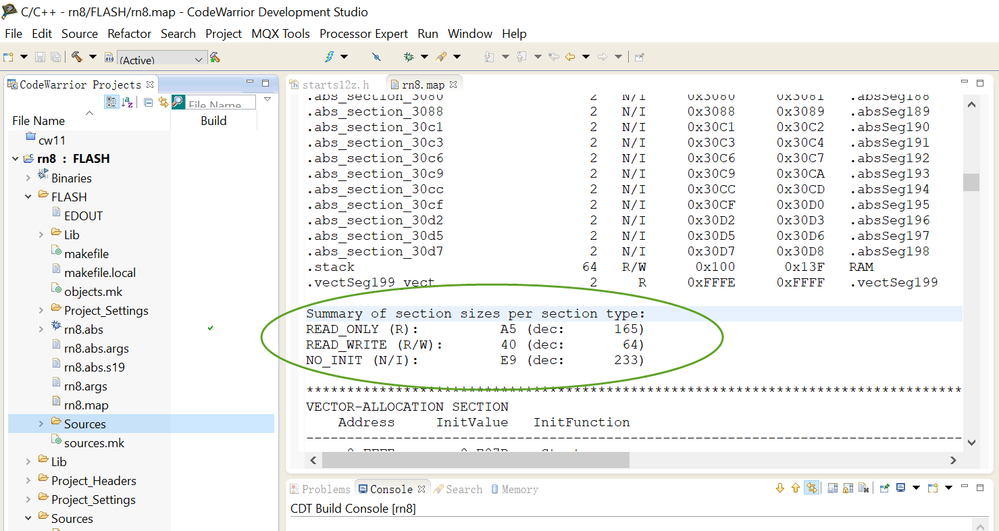Viewport: 999px width, 531px height.
Task: Click the blue lightning flash programmer icon
Action: [329, 57]
